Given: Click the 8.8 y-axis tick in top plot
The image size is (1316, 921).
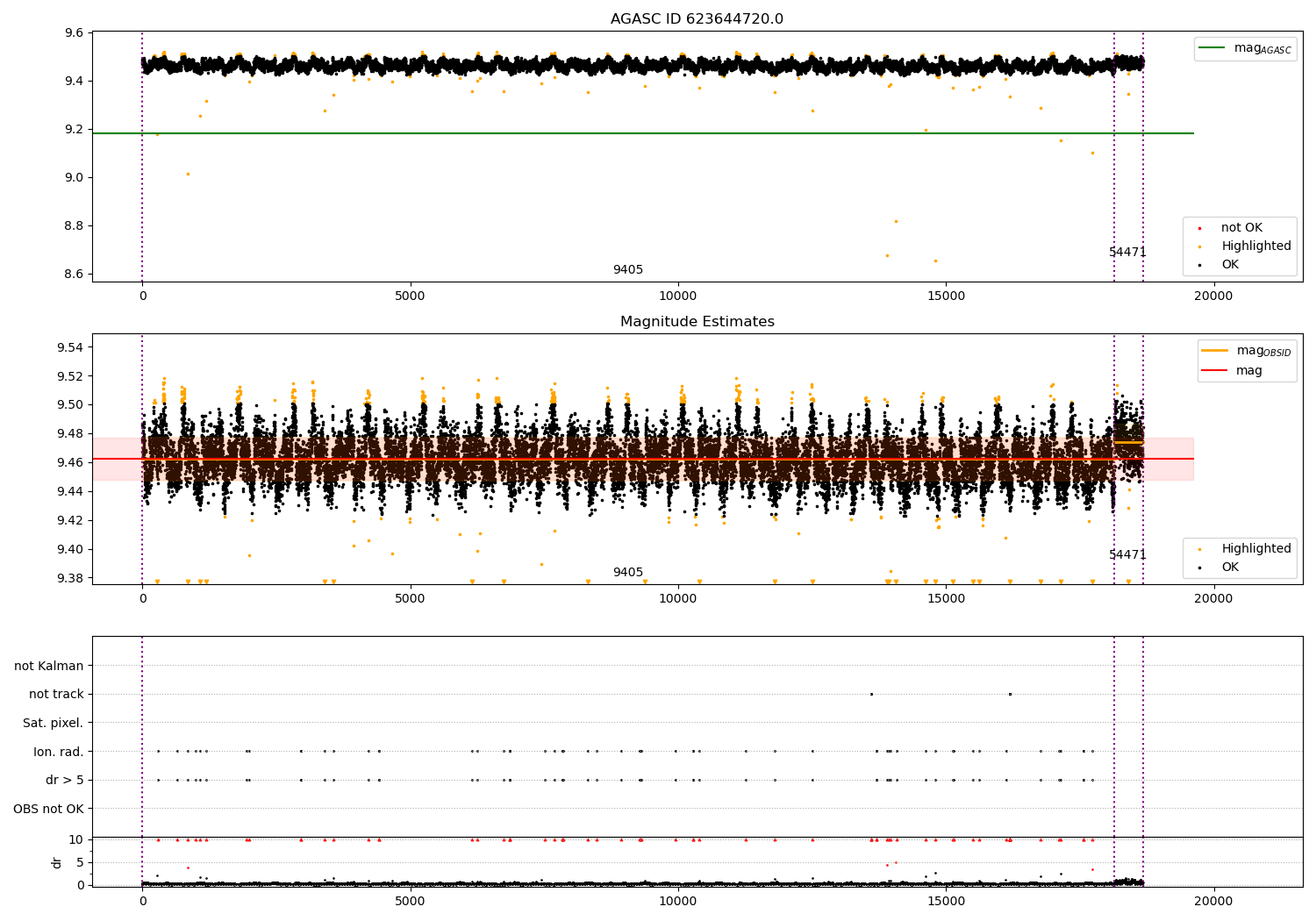Looking at the screenshot, I should (x=74, y=226).
